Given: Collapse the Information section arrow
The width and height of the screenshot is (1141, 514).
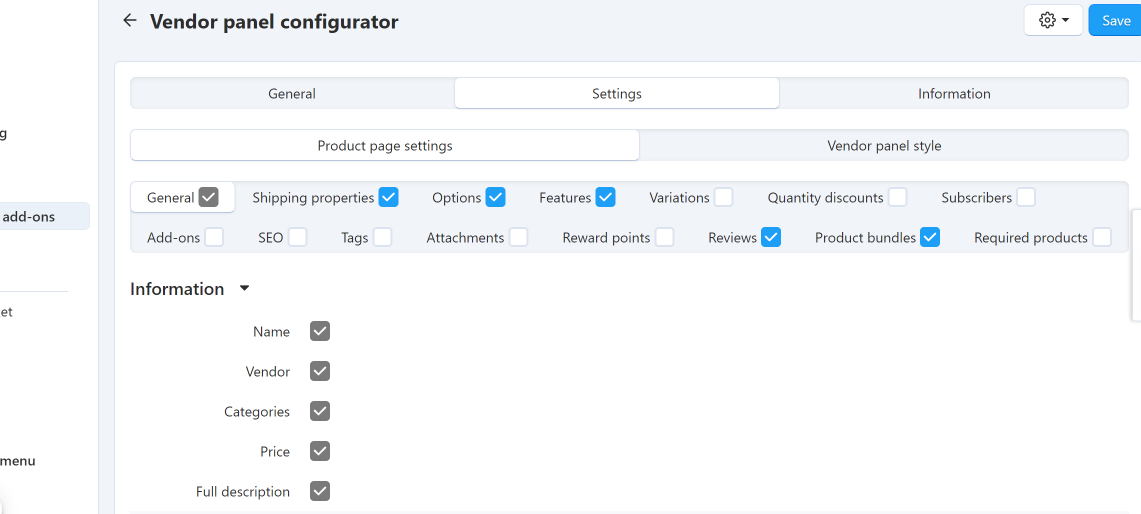Looking at the screenshot, I should pos(244,289).
